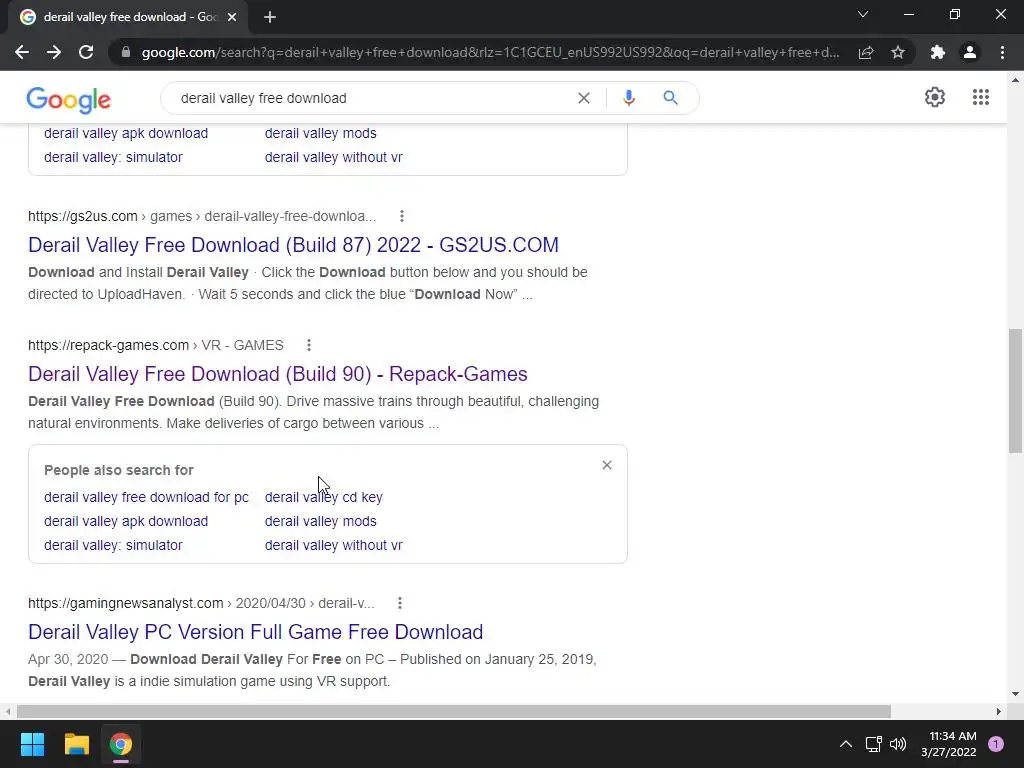
Task: Click the vertical scrollbar thumb
Action: 1015,391
